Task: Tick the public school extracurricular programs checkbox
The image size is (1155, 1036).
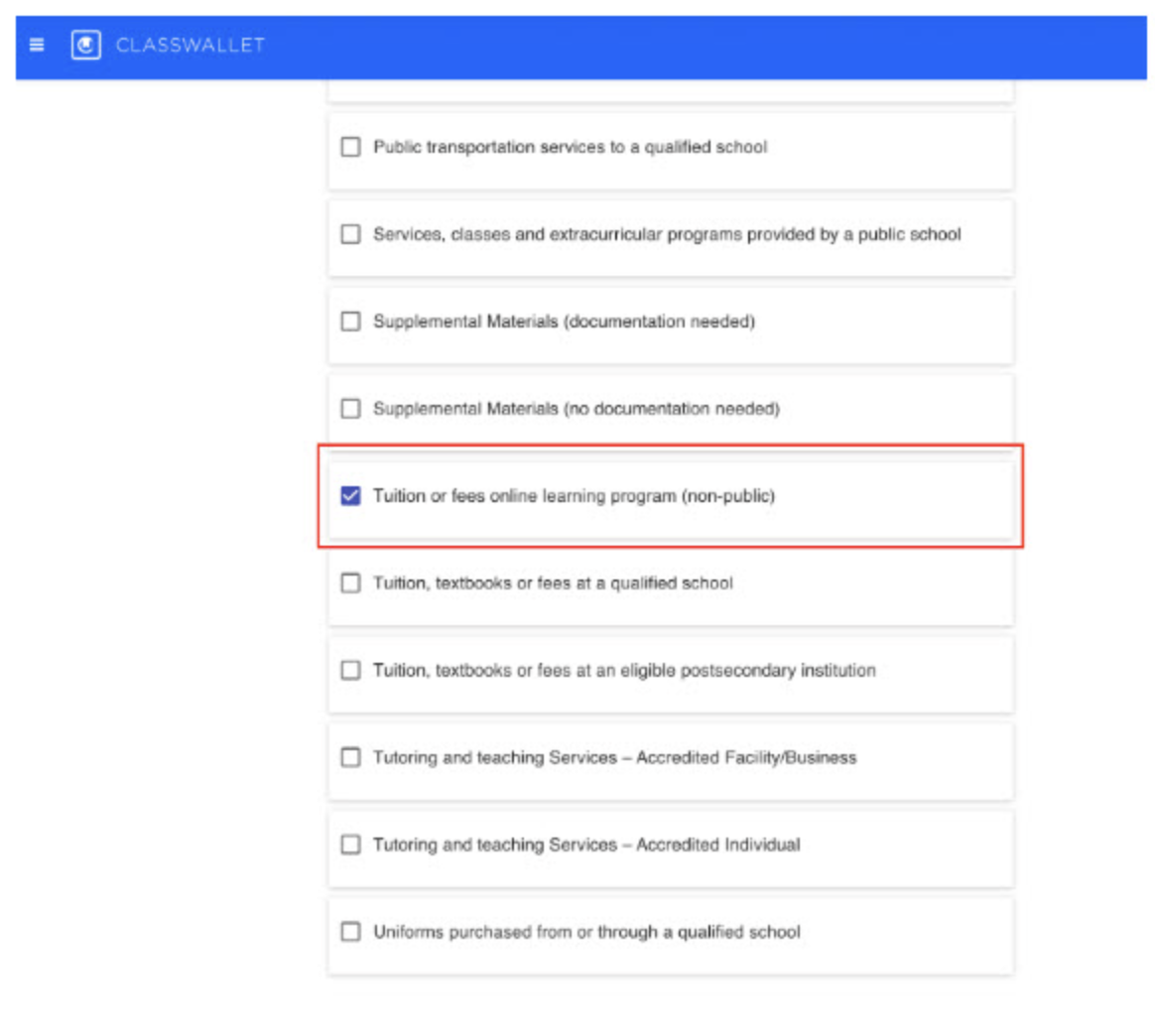Action: 350,234
